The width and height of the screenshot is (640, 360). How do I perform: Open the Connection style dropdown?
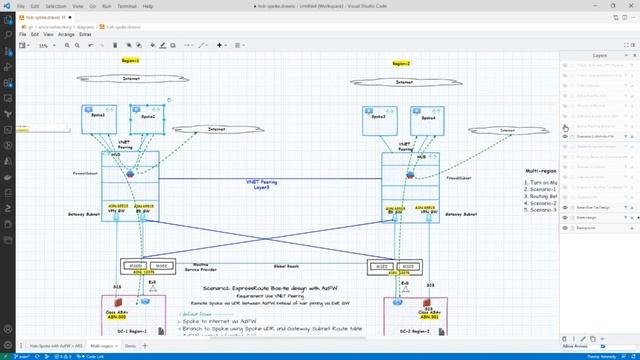189,45
